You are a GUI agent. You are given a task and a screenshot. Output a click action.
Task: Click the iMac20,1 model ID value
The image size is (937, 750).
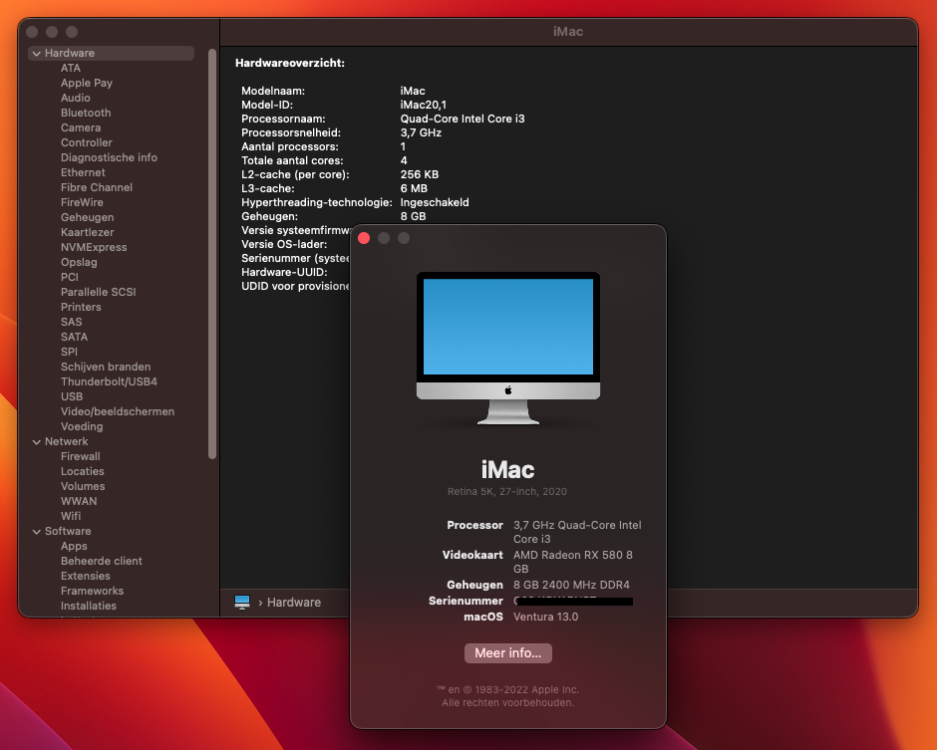[423, 105]
